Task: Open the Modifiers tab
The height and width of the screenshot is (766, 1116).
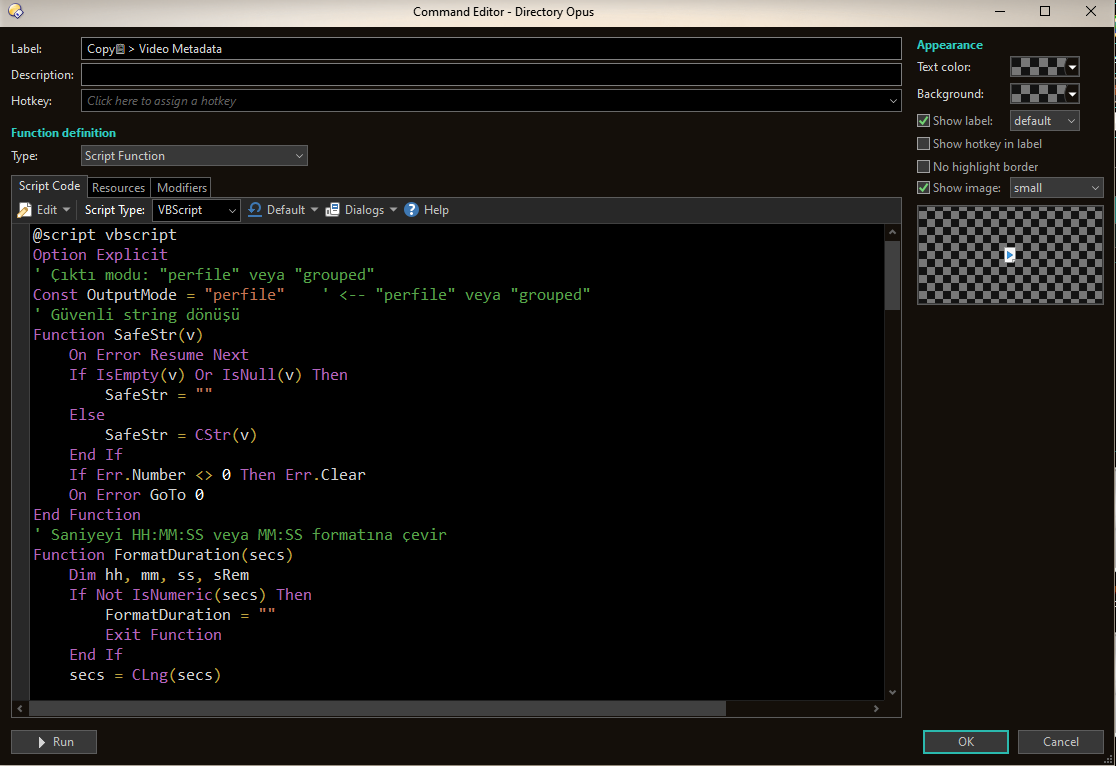Action: [182, 188]
